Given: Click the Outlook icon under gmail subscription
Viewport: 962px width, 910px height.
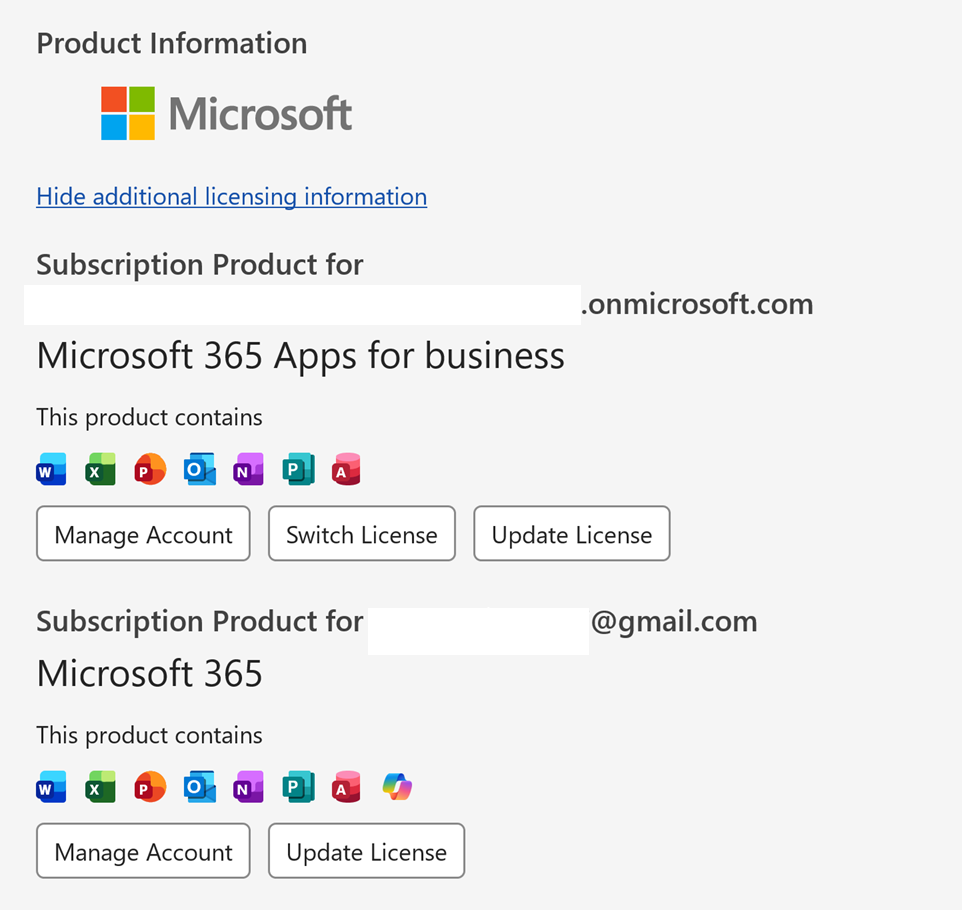Looking at the screenshot, I should click(200, 787).
